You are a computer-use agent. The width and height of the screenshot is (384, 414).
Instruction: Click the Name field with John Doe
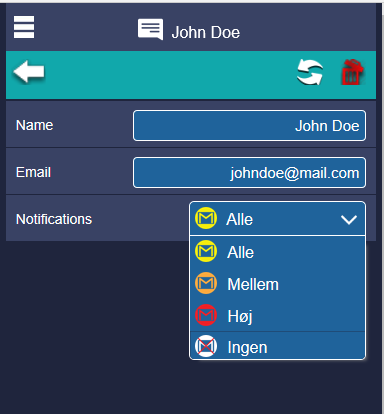(249, 126)
